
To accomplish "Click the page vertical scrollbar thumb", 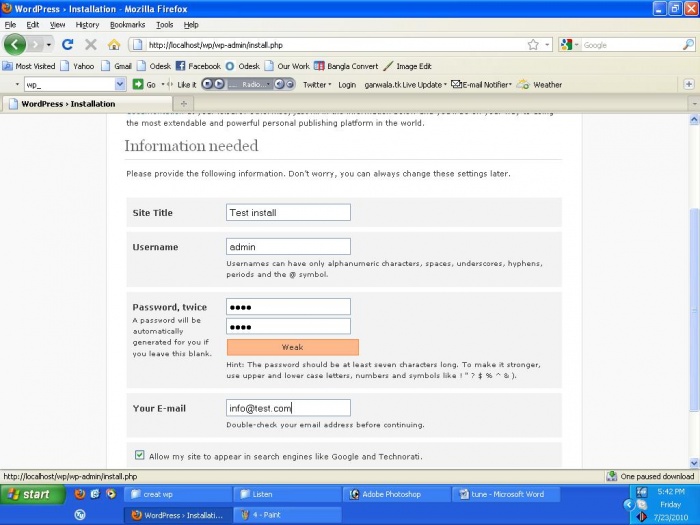I will [694, 309].
